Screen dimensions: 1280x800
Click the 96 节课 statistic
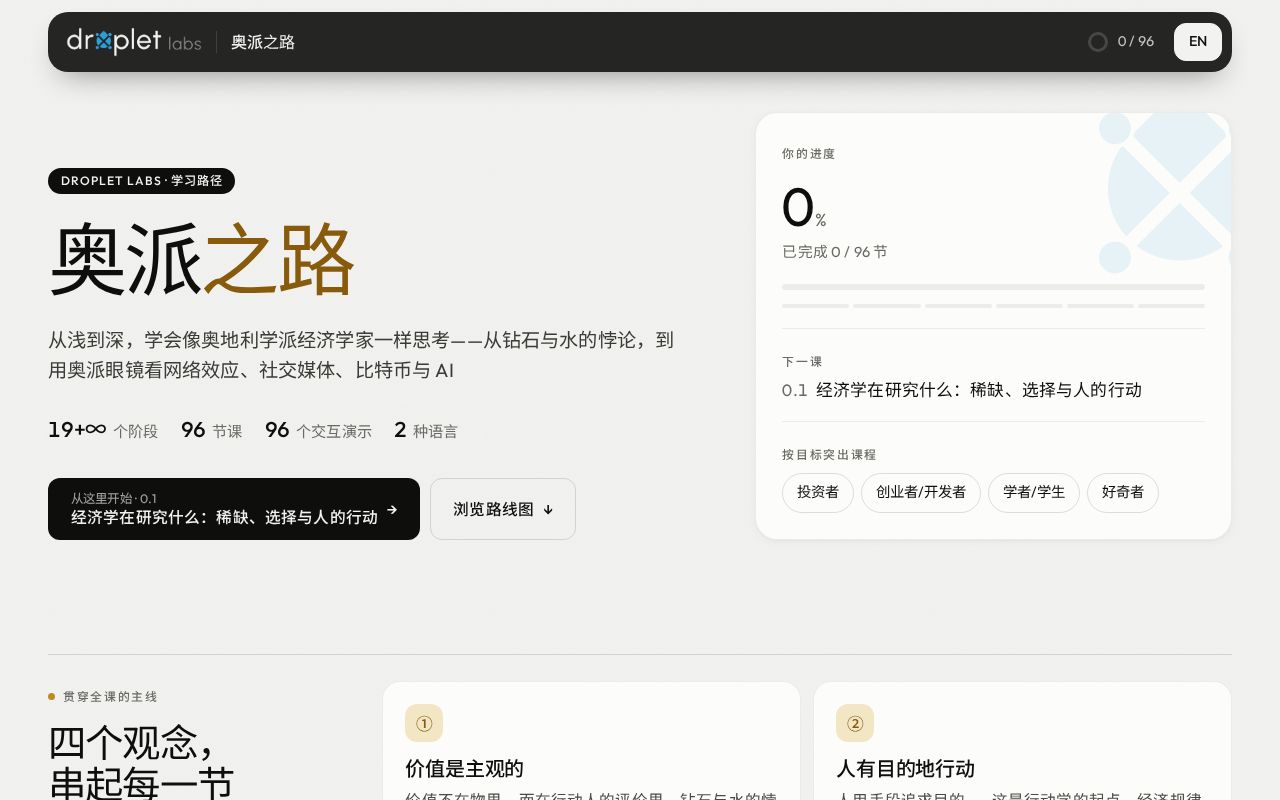coord(212,430)
